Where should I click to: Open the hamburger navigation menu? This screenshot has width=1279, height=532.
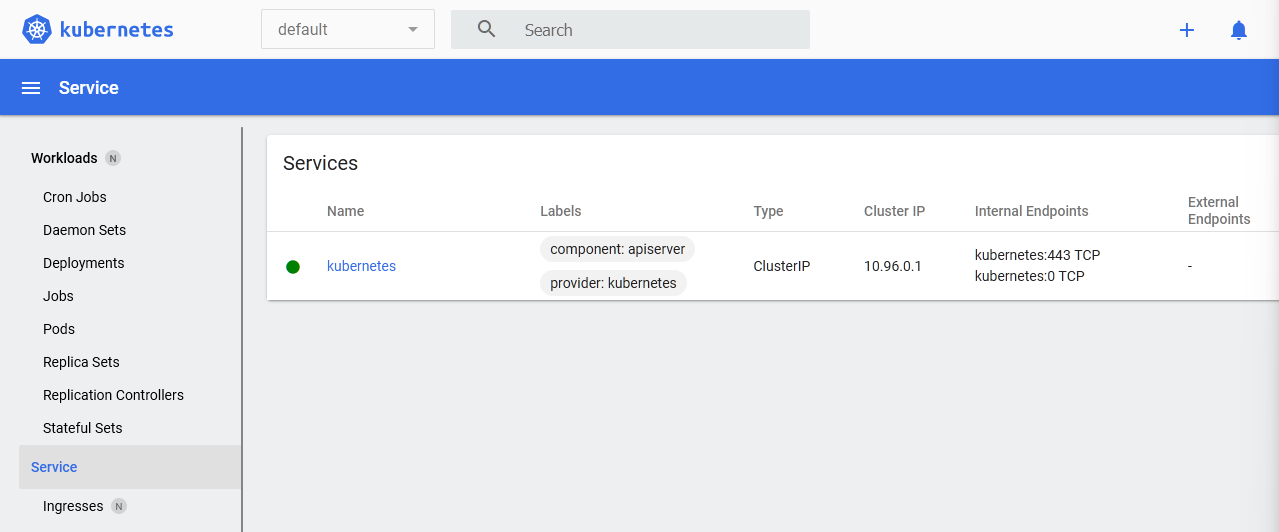(31, 88)
